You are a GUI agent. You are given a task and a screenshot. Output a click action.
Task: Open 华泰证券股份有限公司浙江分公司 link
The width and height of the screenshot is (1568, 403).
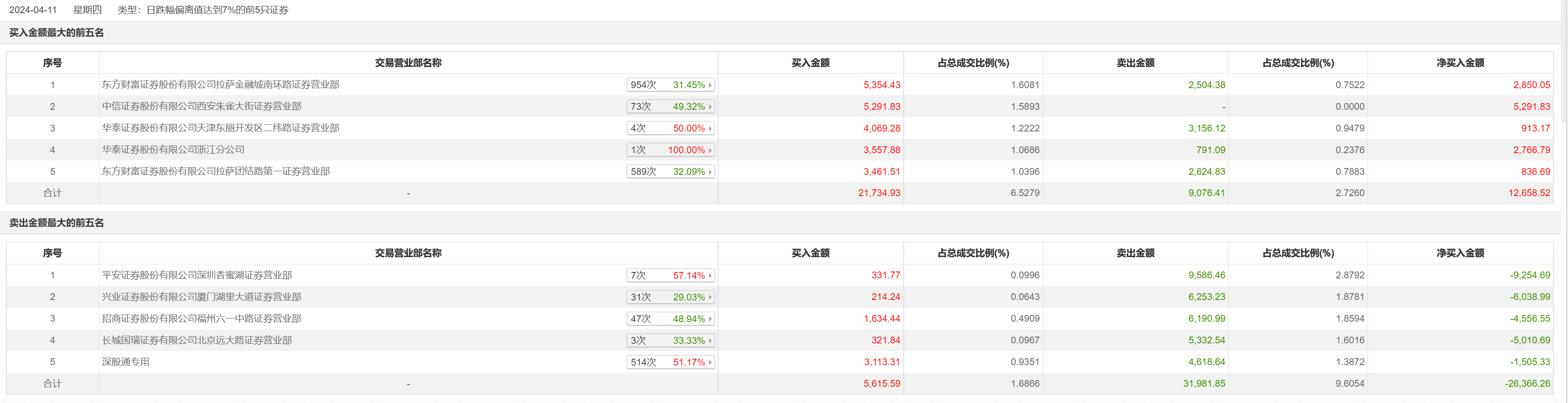[x=173, y=150]
